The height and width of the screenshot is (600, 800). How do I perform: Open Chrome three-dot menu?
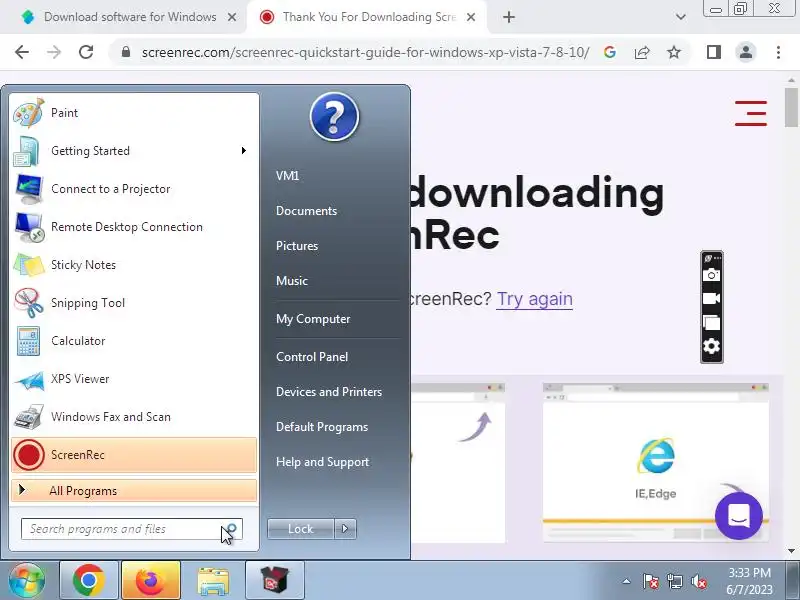pyautogui.click(x=778, y=52)
